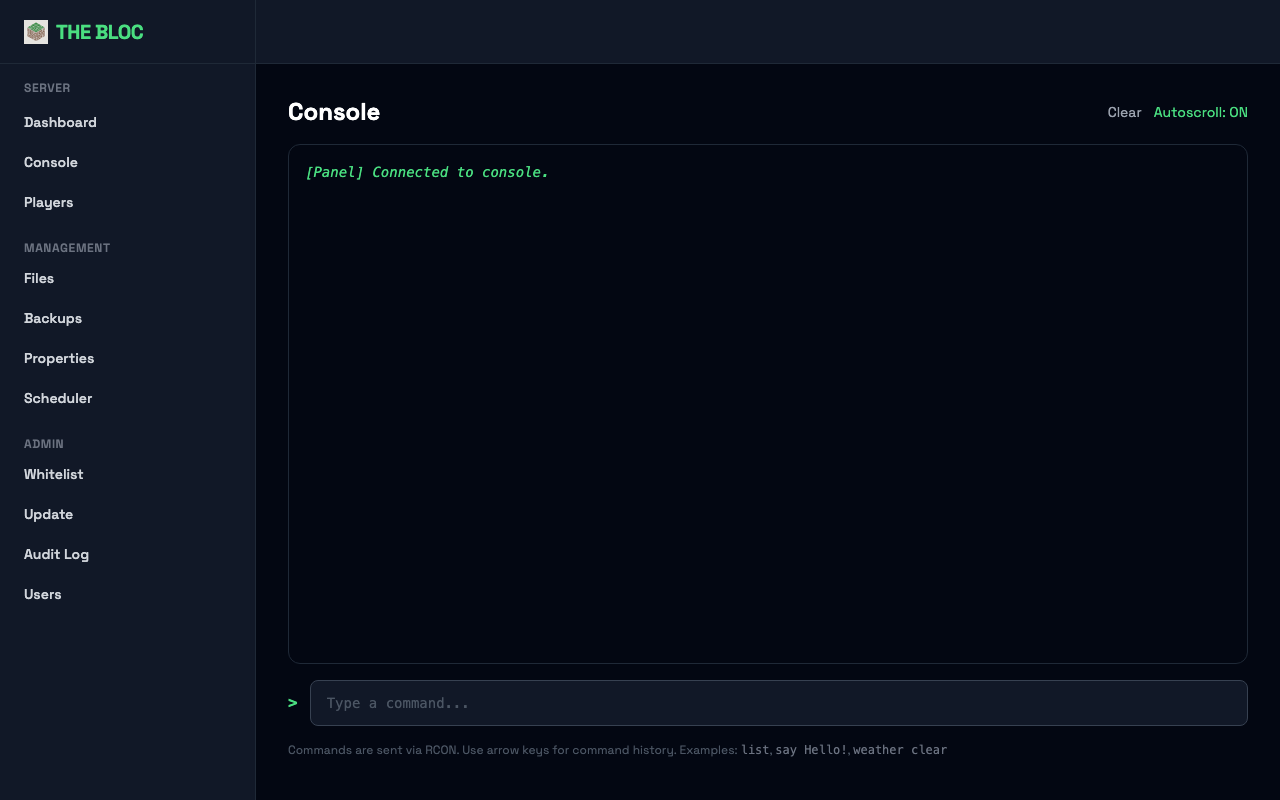Click the 'say Hello!' example command
This screenshot has height=800, width=1280.
coord(811,750)
